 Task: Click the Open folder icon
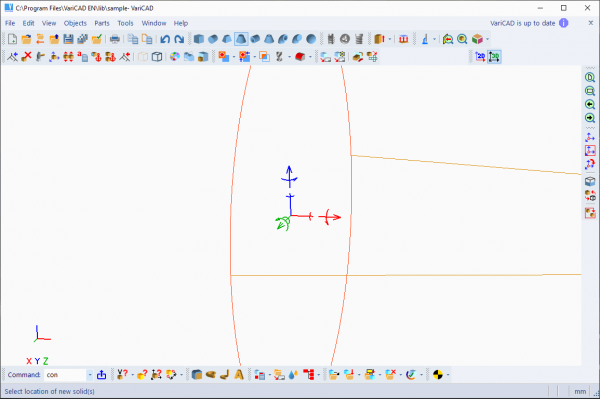point(26,39)
